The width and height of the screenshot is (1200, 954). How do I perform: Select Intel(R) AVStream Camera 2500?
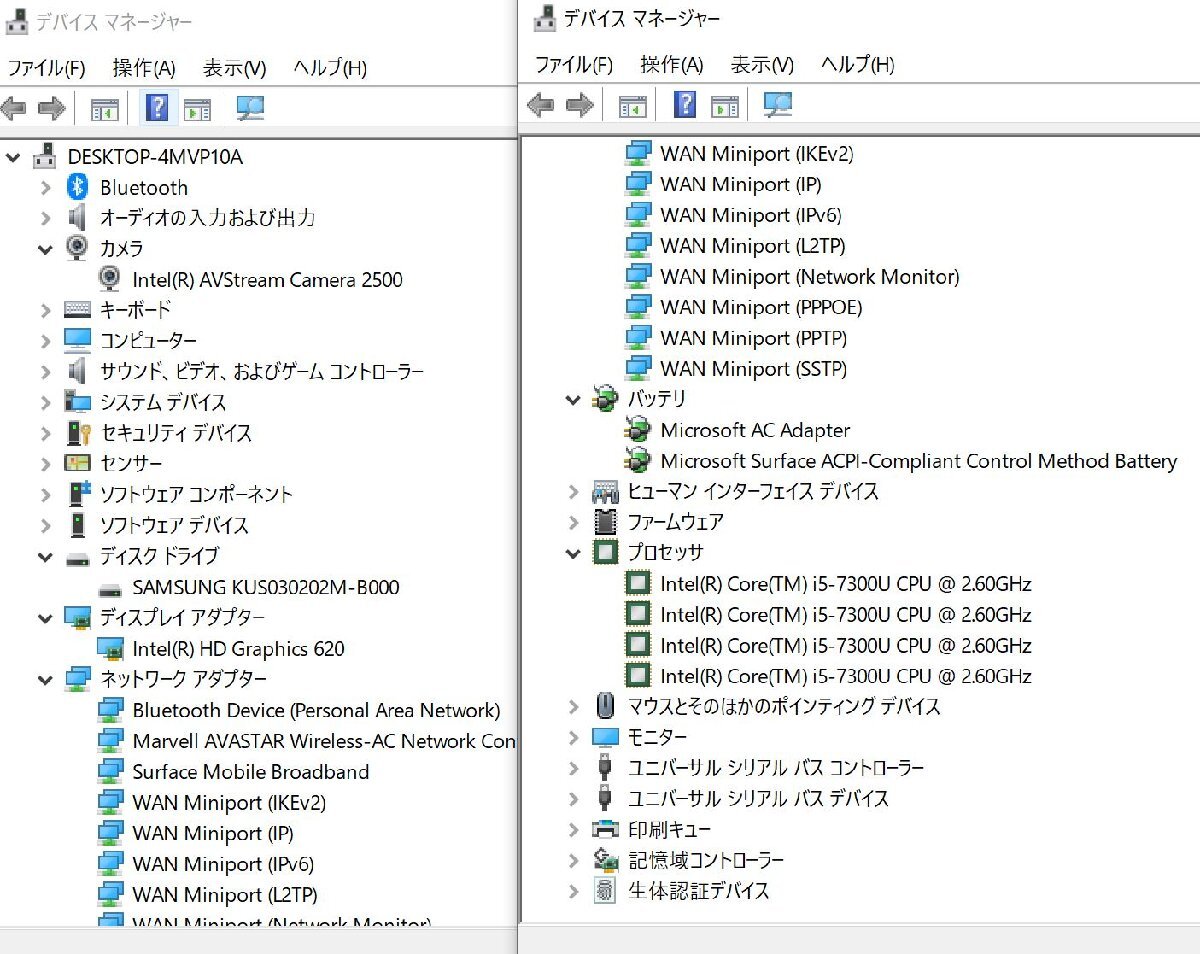tap(267, 280)
